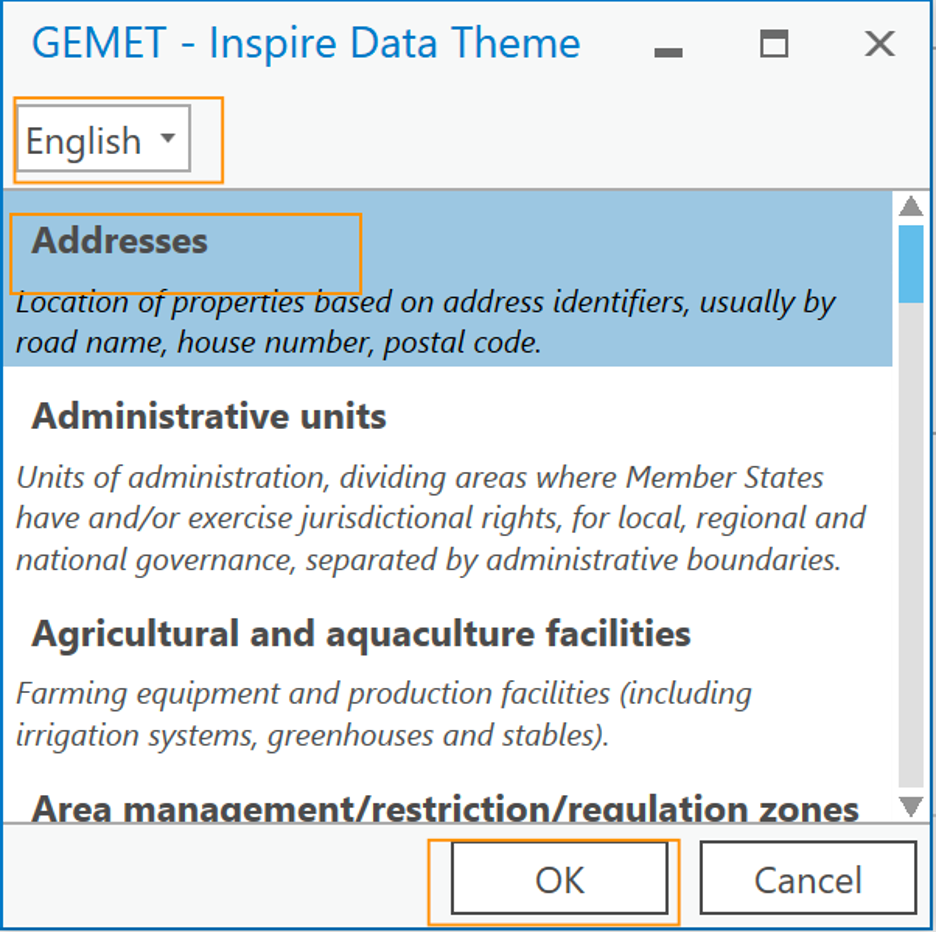Screen dimensions: 936x932
Task: Confirm selection with the OK button
Action: 557,879
